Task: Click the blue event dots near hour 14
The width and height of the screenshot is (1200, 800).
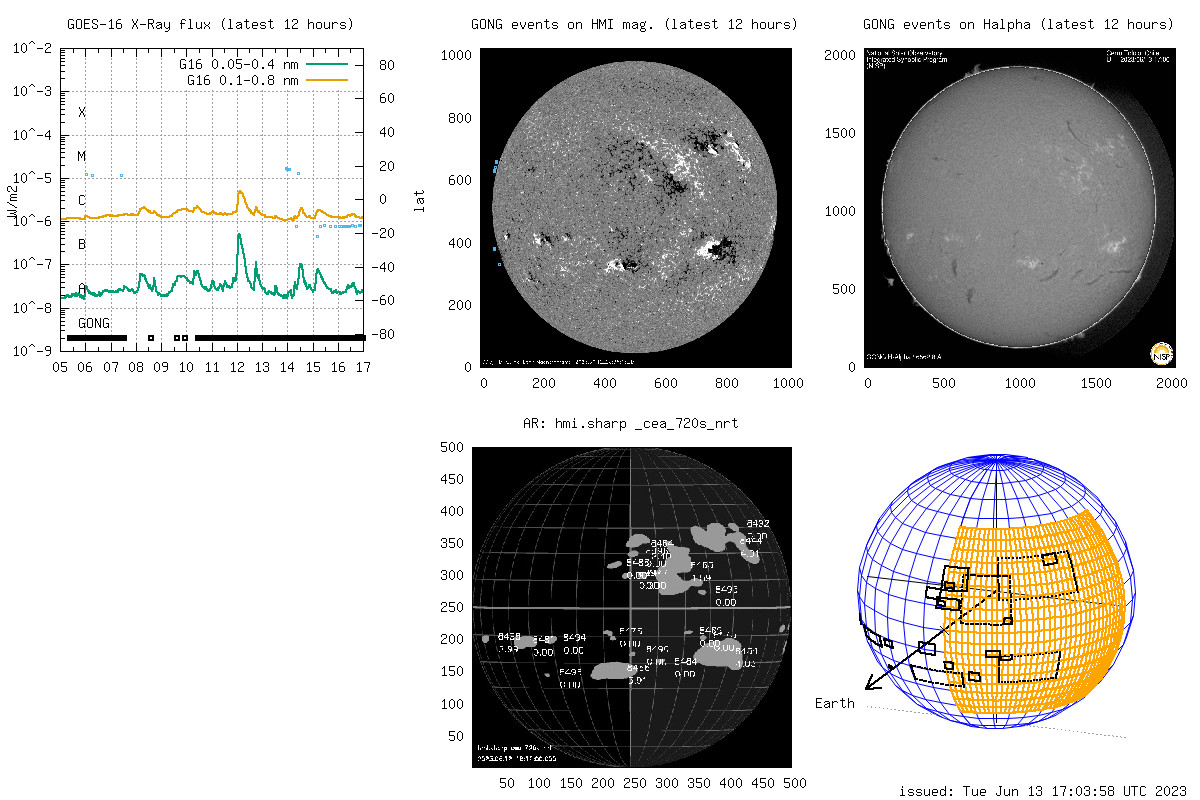Action: (288, 169)
